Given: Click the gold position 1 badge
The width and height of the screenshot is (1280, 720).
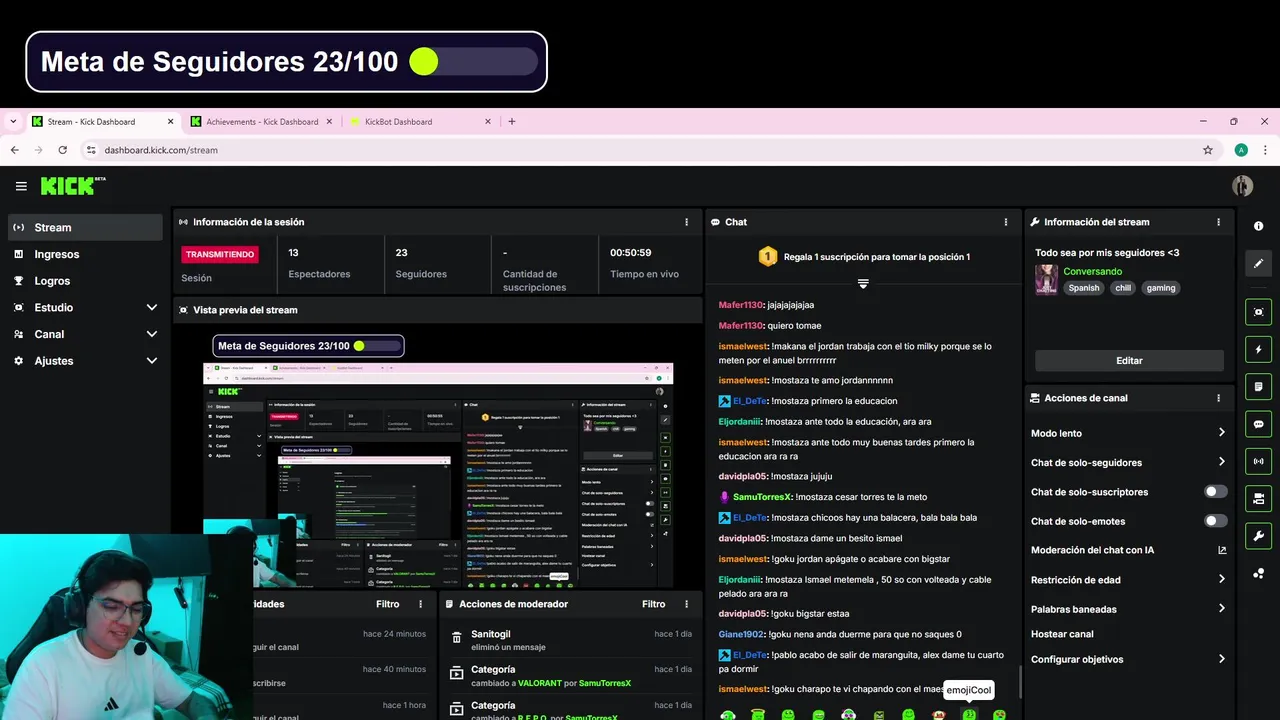Looking at the screenshot, I should (767, 257).
